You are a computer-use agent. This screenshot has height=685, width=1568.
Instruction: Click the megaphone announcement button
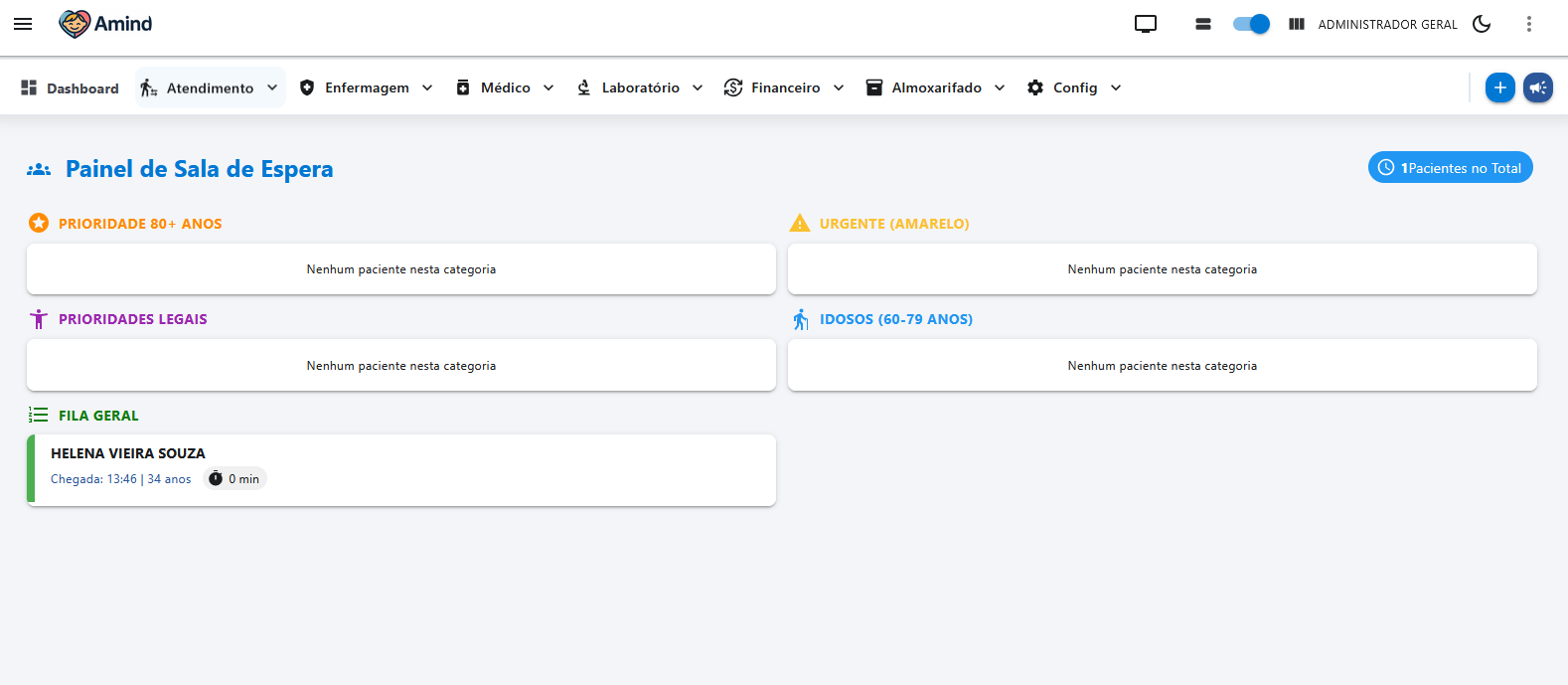pyautogui.click(x=1537, y=87)
